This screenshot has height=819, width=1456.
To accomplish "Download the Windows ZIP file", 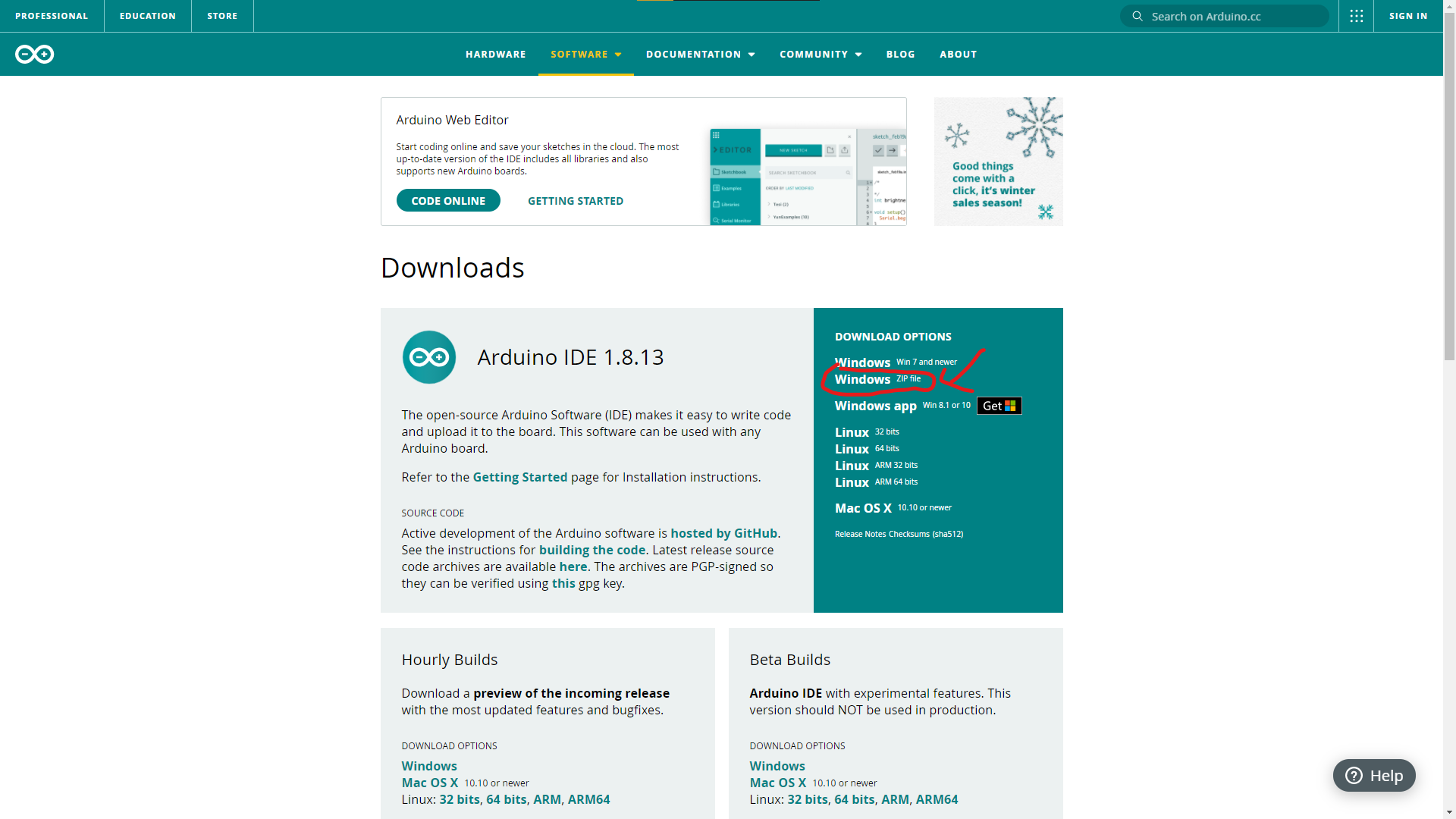I will (863, 379).
